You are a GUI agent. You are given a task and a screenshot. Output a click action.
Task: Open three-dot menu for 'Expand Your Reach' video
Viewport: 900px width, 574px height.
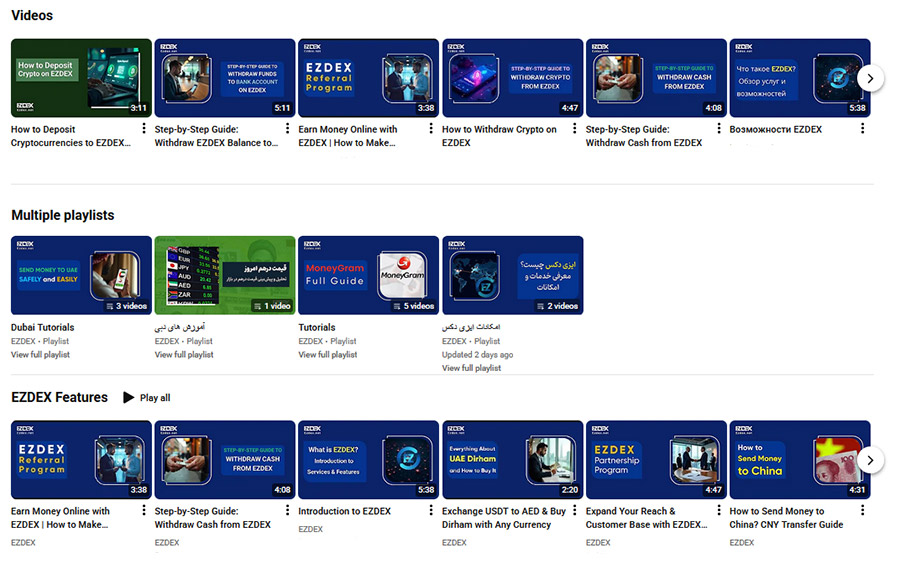pyautogui.click(x=719, y=512)
